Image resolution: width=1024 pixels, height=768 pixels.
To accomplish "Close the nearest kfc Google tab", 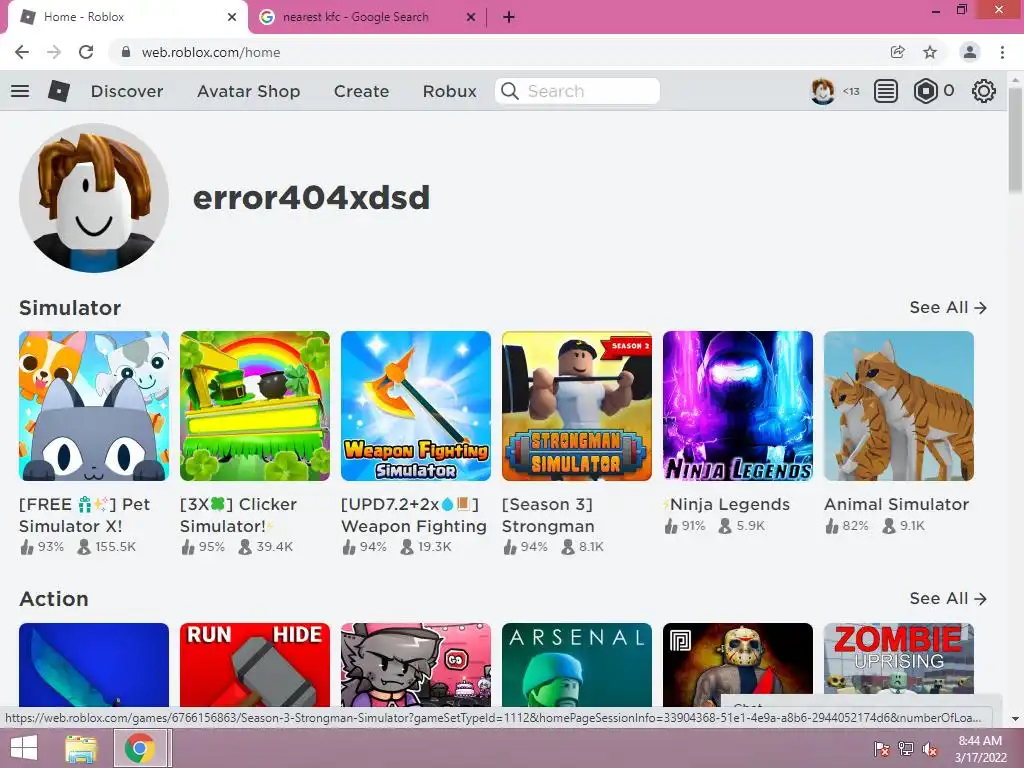I will tap(471, 17).
